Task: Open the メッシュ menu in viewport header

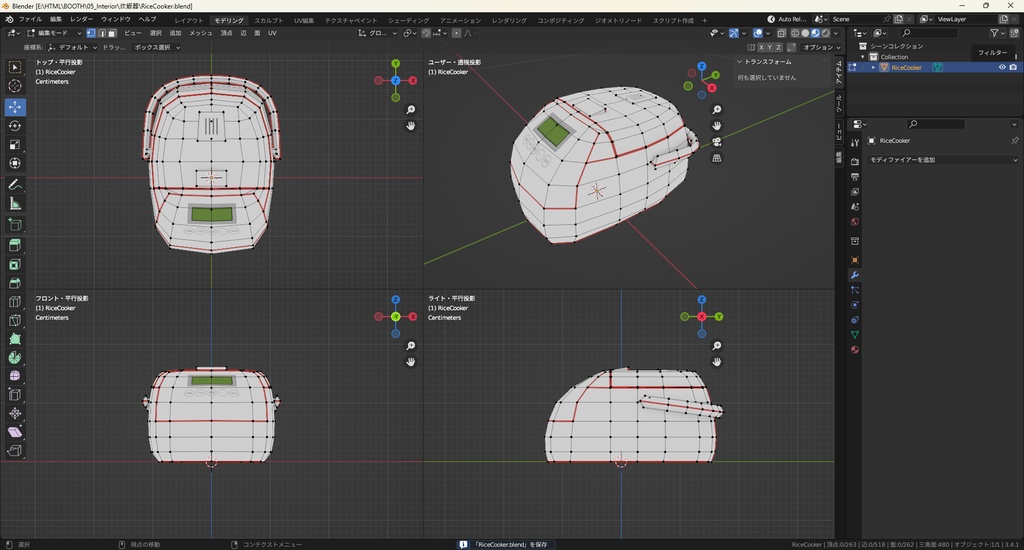Action: tap(201, 33)
